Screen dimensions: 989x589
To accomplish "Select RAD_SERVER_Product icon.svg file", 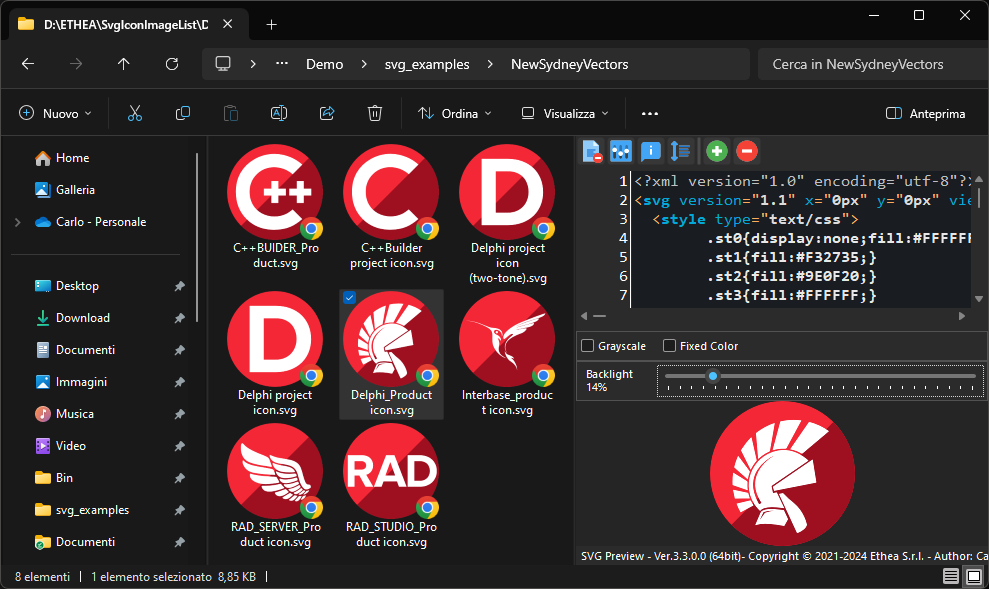I will (x=275, y=486).
